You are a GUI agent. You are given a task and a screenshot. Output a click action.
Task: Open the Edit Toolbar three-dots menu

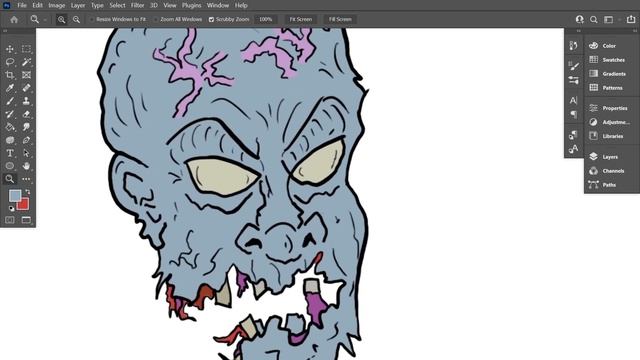tap(26, 179)
